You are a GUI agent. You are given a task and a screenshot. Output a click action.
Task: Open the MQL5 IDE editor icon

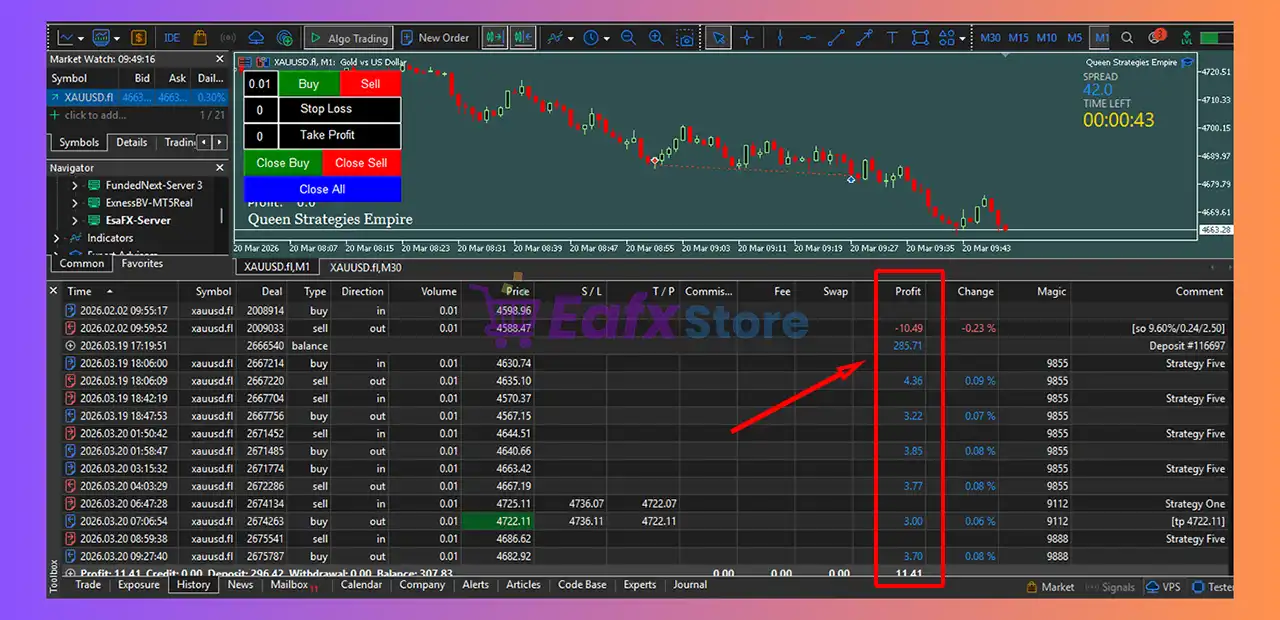pyautogui.click(x=172, y=38)
